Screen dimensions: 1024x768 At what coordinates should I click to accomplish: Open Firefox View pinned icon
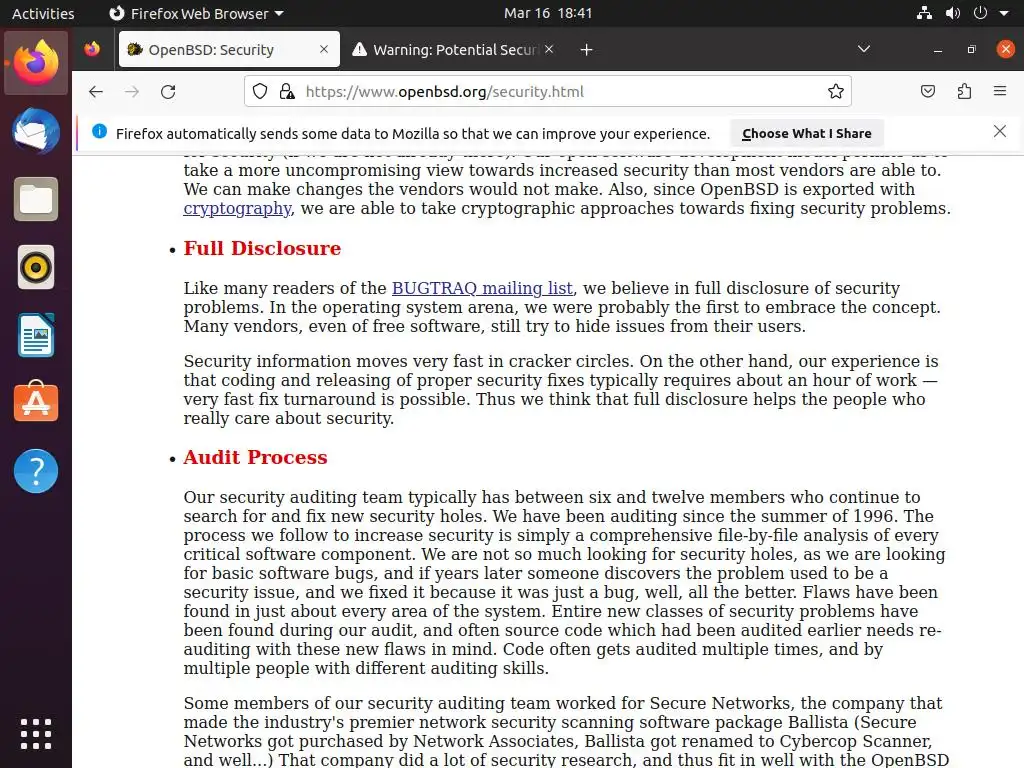[x=92, y=49]
